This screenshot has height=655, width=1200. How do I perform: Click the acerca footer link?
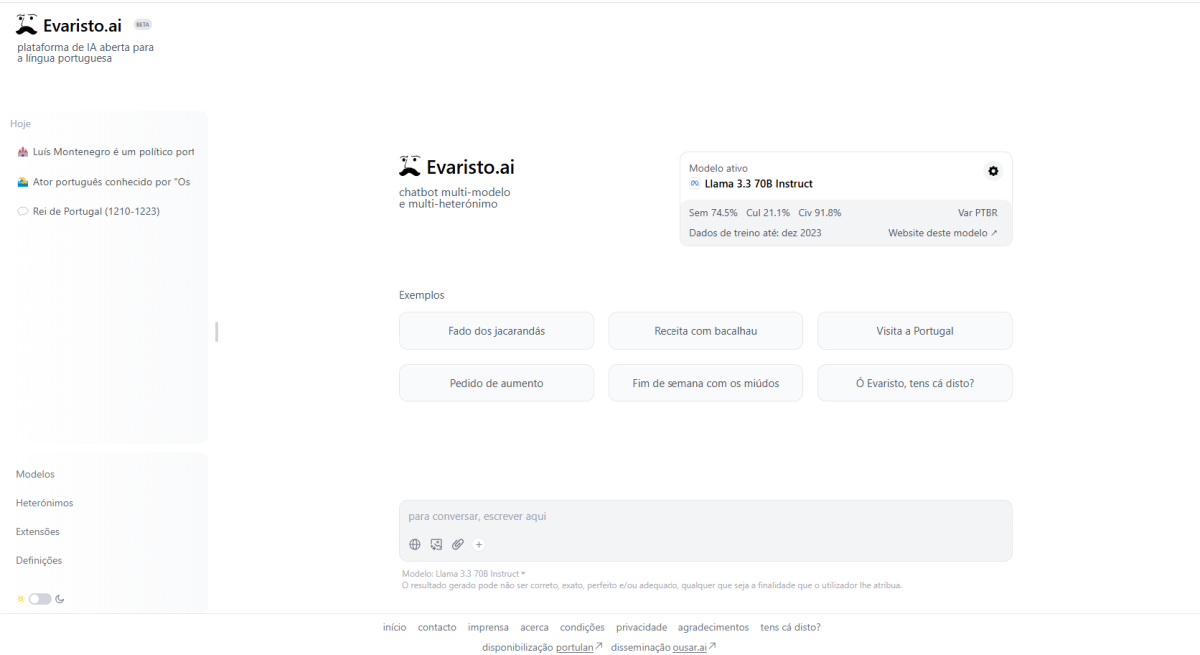click(x=534, y=628)
